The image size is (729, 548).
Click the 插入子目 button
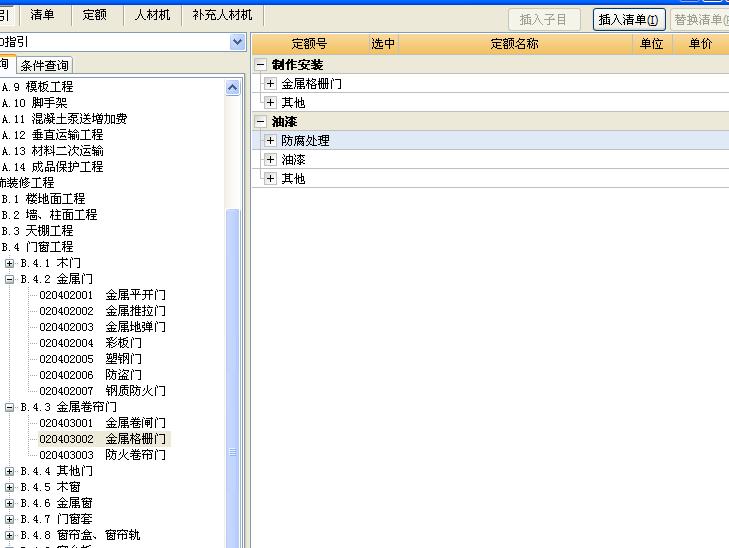(x=543, y=20)
